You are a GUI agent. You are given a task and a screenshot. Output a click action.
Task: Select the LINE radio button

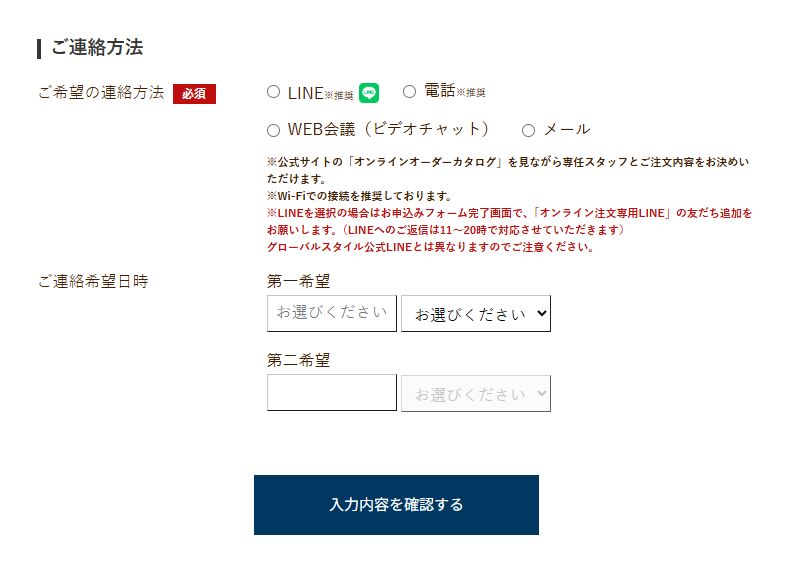click(x=274, y=92)
